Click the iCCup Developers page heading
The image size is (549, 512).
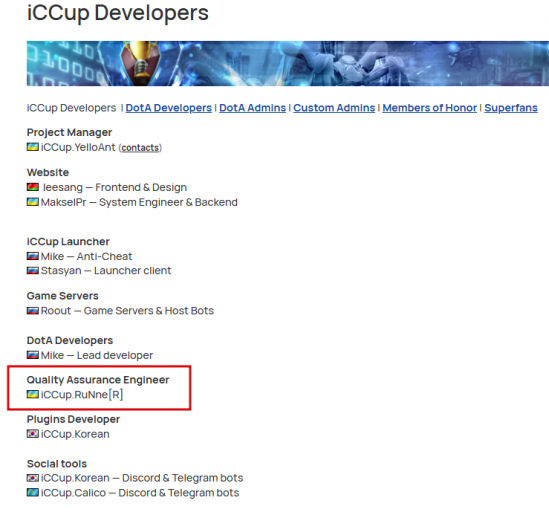(118, 13)
